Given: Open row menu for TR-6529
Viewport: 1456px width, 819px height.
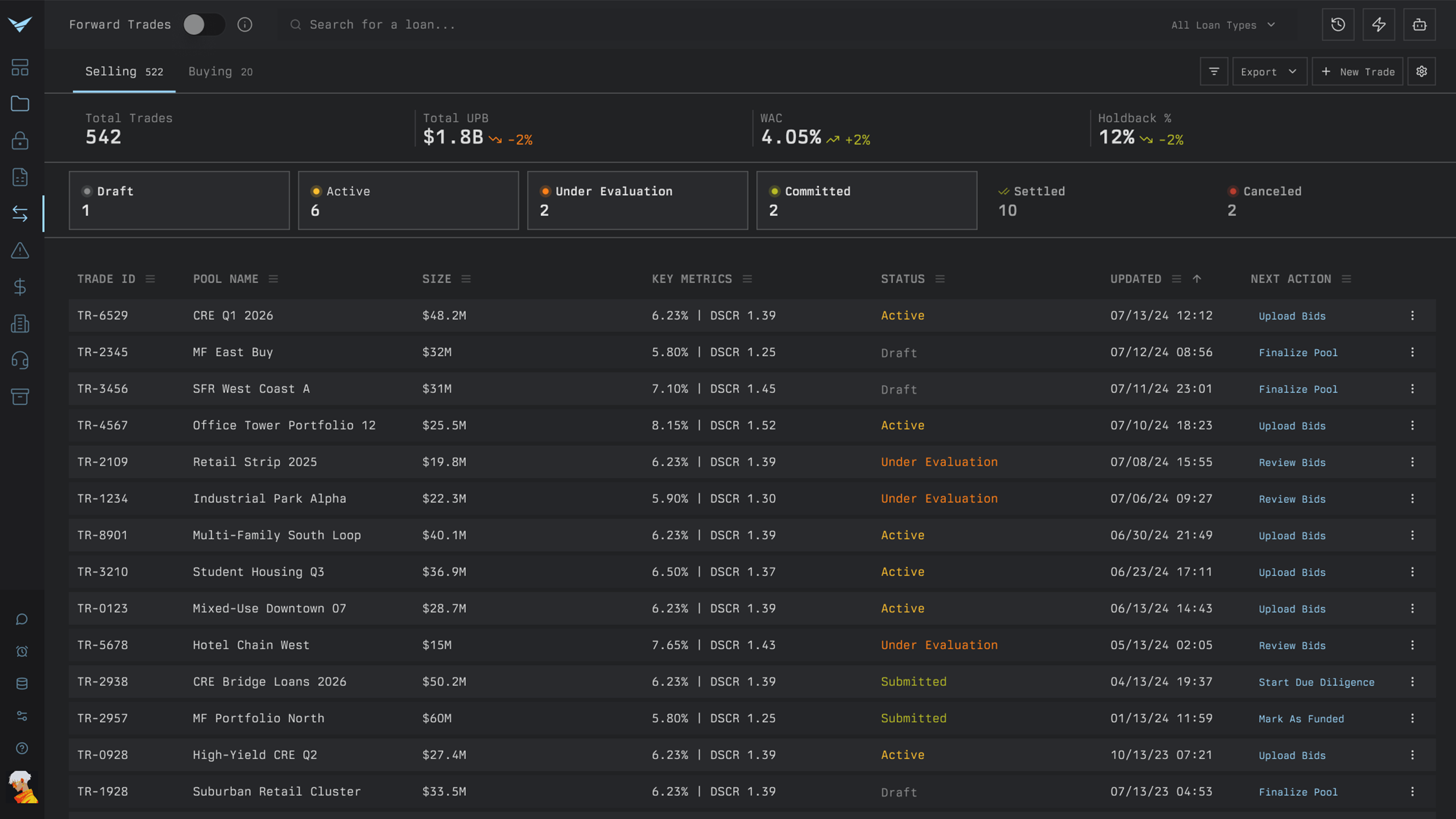Looking at the screenshot, I should coord(1412,316).
